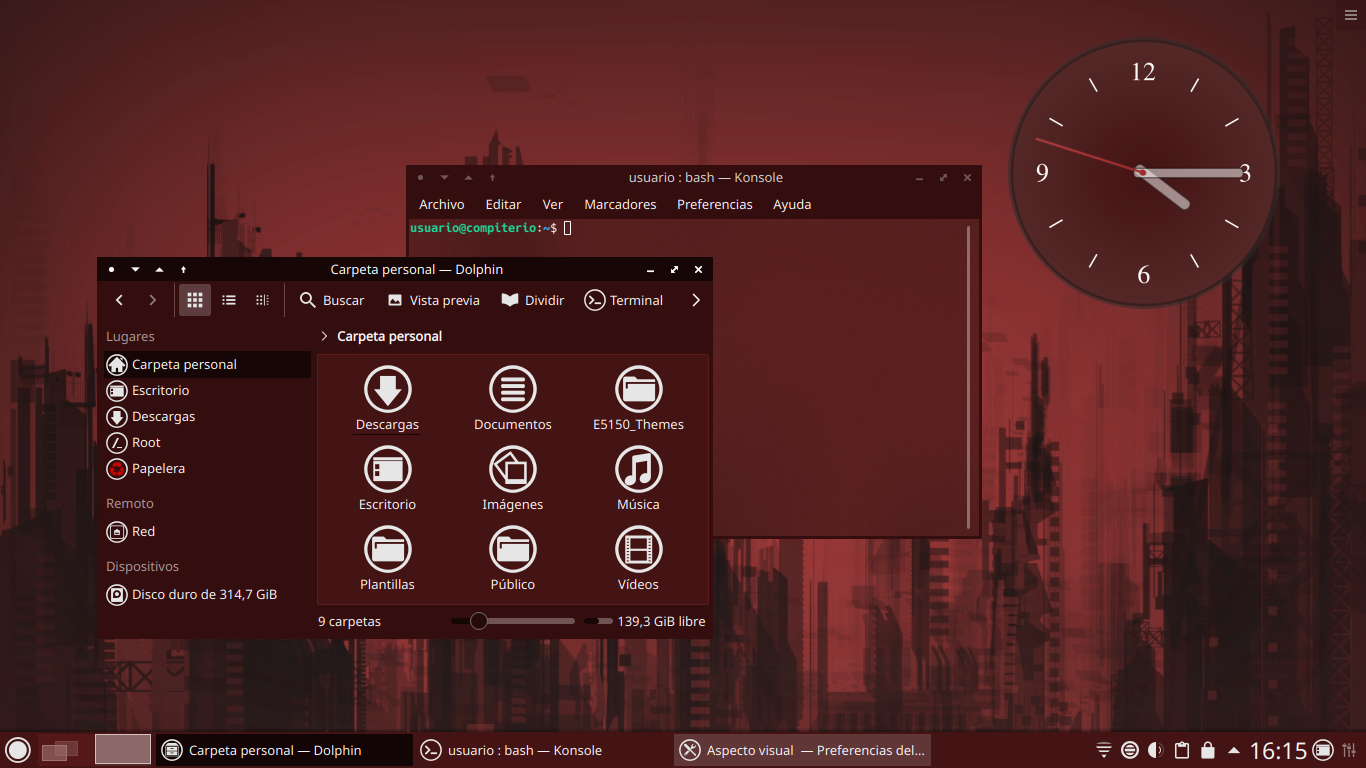Image resolution: width=1366 pixels, height=768 pixels.
Task: Open Terminal from Dolphin toolbar
Action: (x=624, y=300)
